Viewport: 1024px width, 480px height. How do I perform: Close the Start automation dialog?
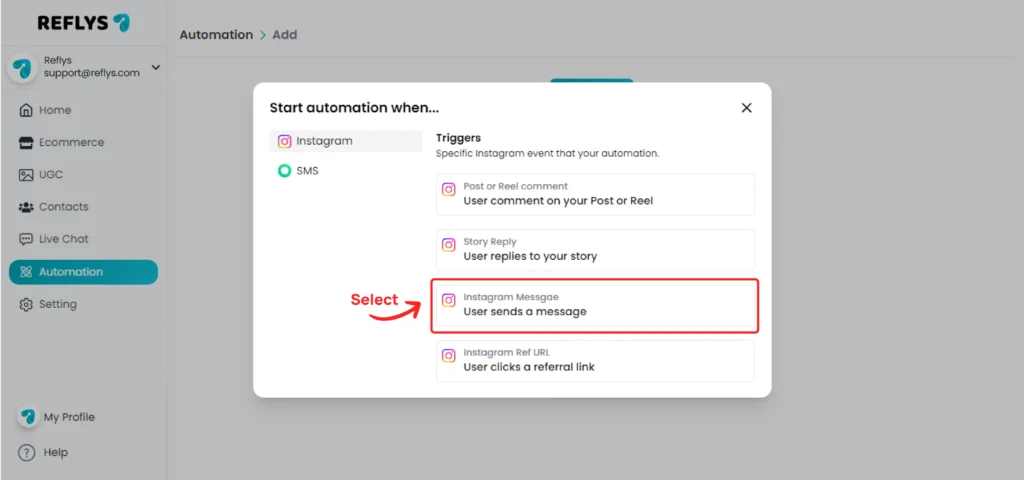click(746, 108)
